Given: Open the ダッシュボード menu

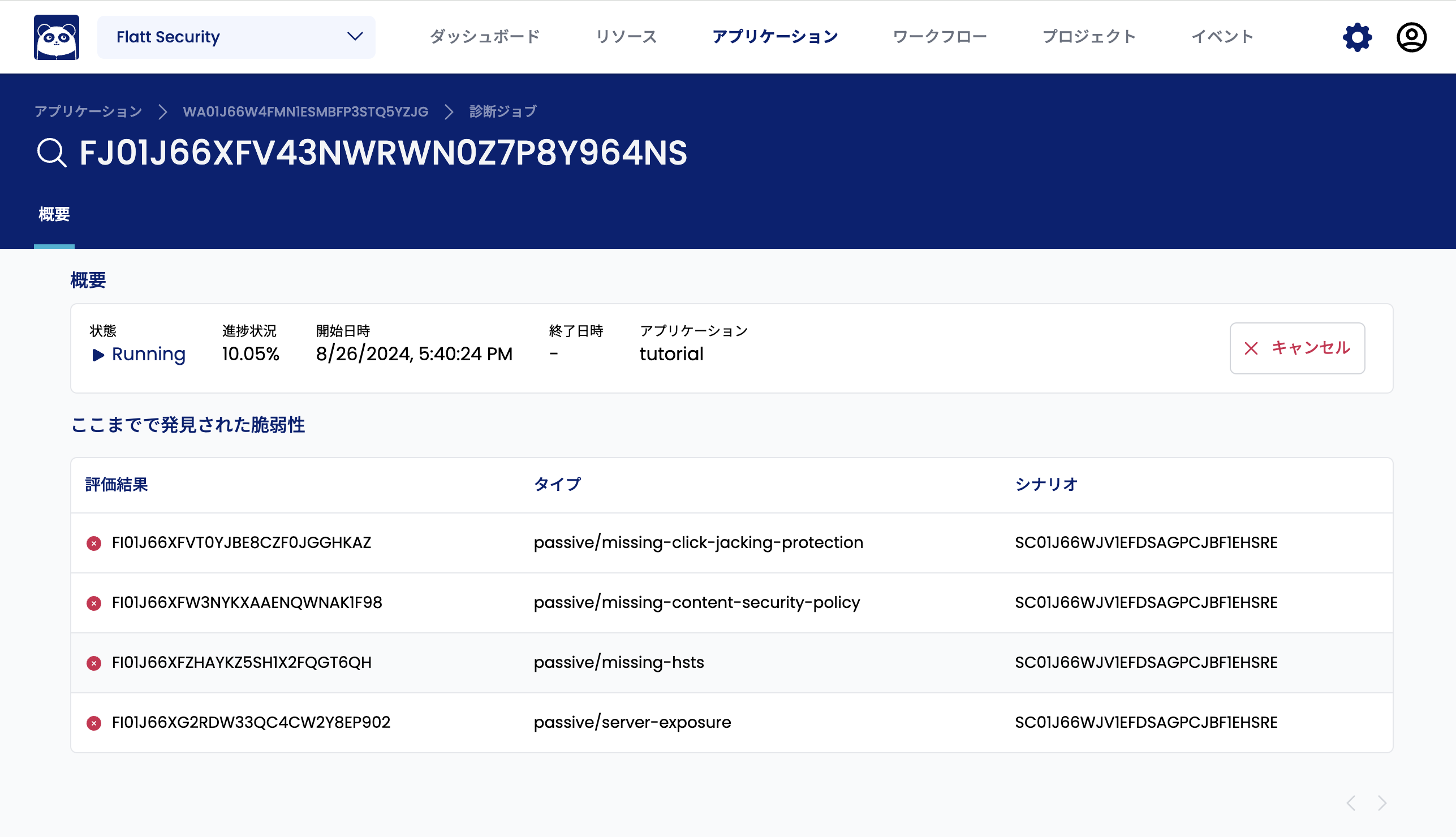Looking at the screenshot, I should (485, 37).
